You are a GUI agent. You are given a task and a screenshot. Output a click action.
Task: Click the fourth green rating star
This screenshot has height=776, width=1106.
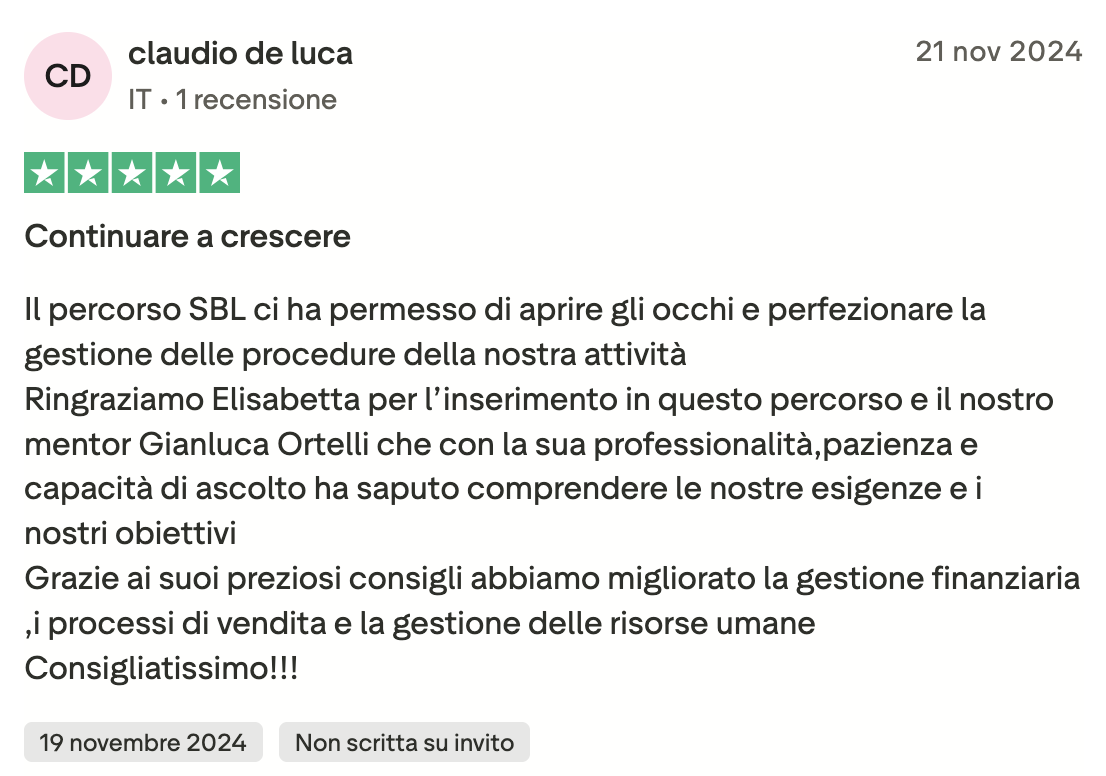[176, 173]
